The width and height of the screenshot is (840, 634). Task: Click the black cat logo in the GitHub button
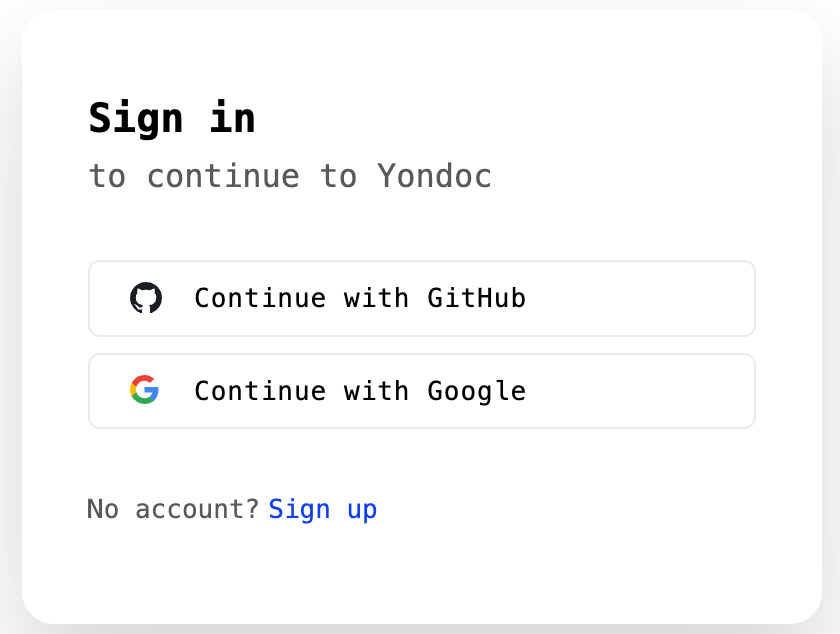(x=146, y=298)
